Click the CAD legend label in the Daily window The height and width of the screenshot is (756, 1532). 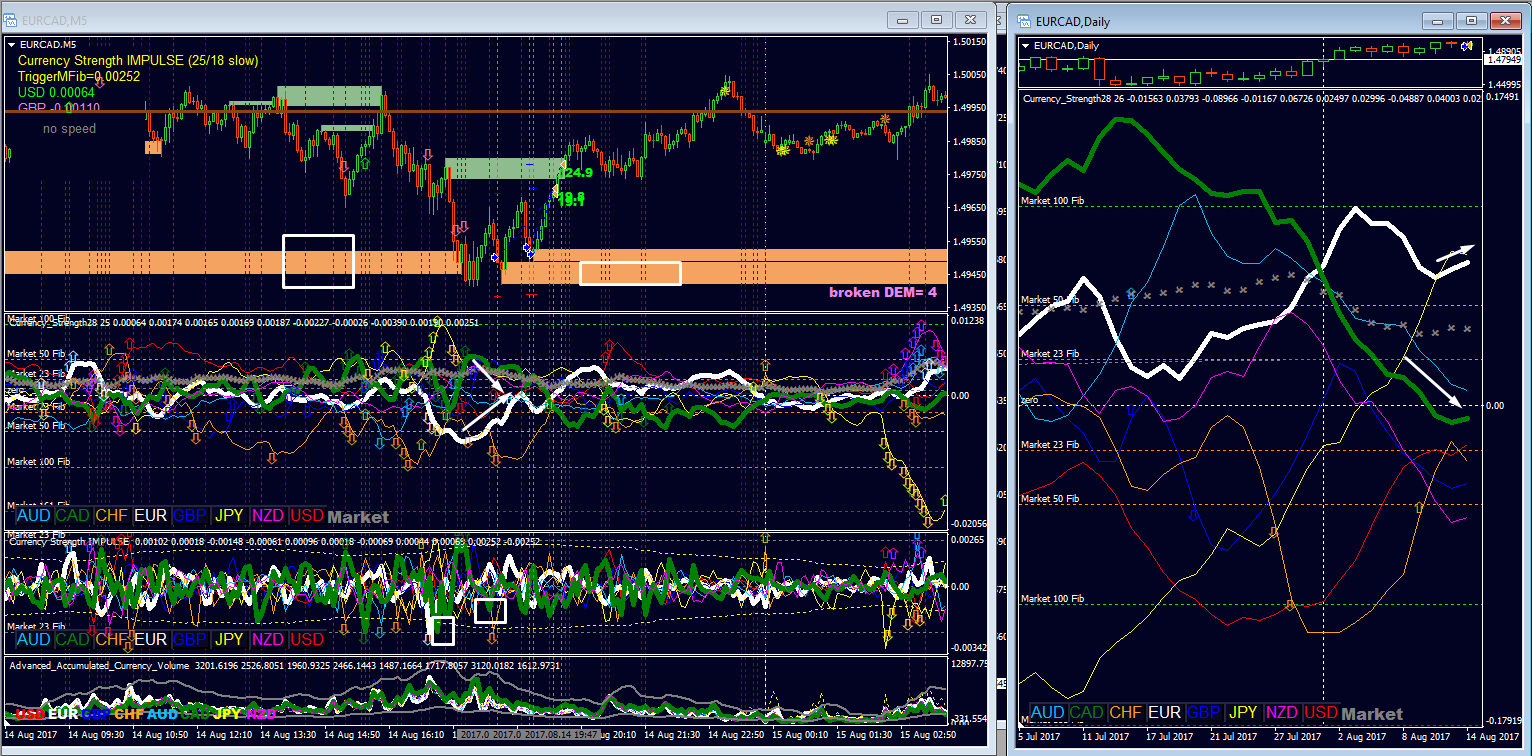pos(1088,713)
